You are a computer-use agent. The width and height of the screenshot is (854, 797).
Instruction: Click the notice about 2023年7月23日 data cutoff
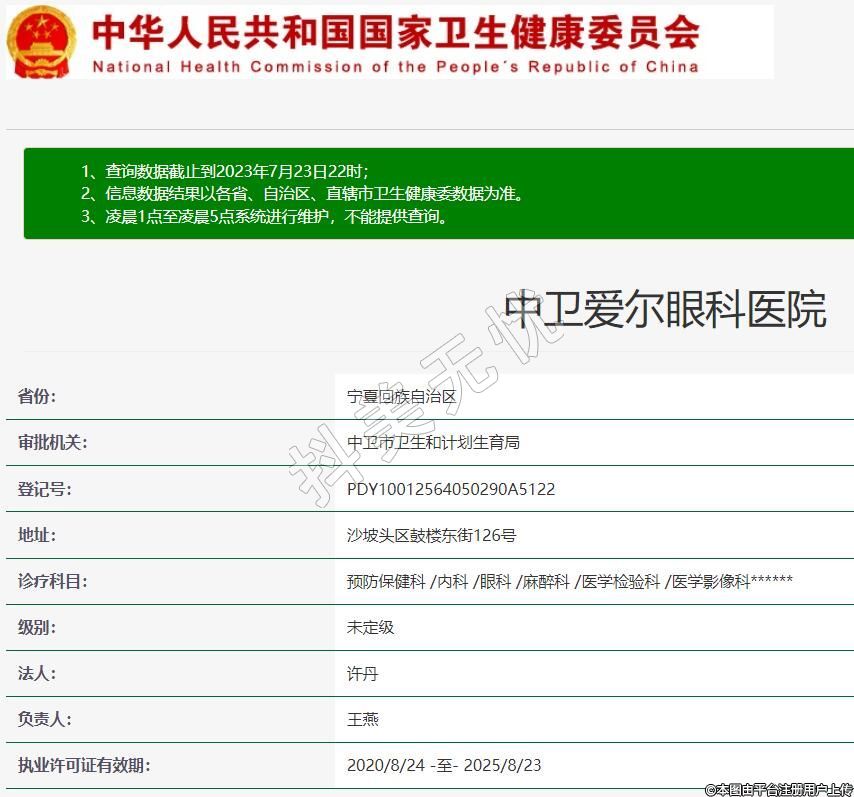pyautogui.click(x=231, y=171)
